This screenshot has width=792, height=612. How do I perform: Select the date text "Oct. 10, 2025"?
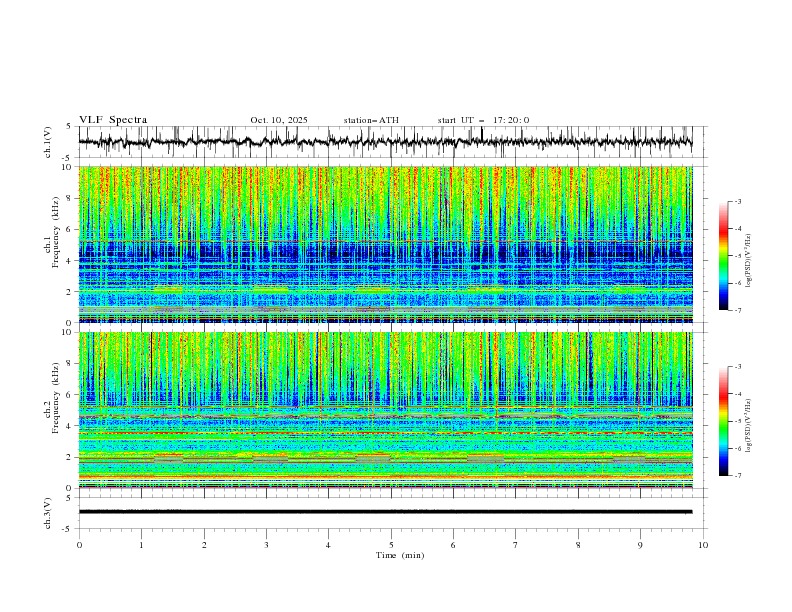(x=279, y=120)
